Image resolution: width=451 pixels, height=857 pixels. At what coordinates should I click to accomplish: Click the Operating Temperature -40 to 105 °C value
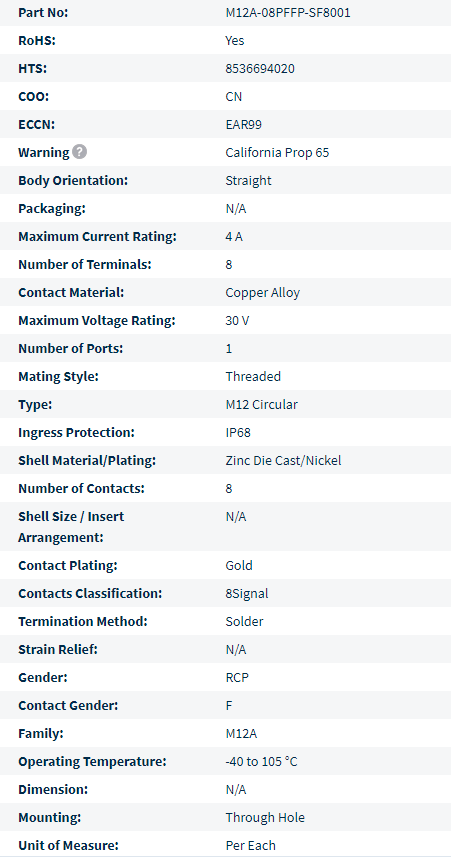[261, 761]
